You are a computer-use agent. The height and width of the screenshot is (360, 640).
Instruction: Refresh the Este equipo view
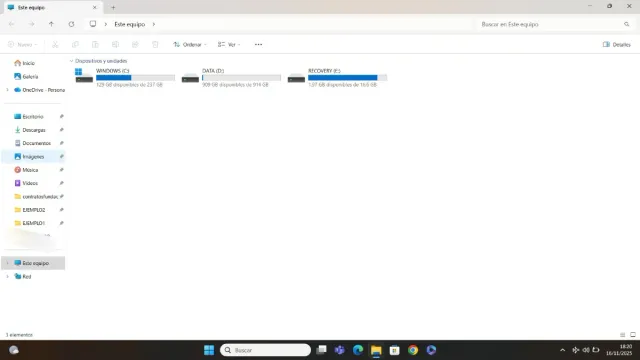pos(71,24)
